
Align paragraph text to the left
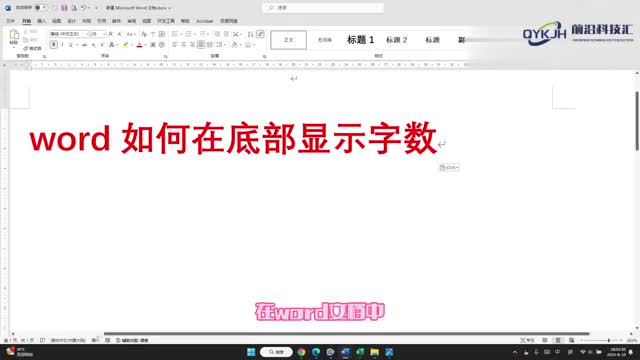pyautogui.click(x=174, y=45)
